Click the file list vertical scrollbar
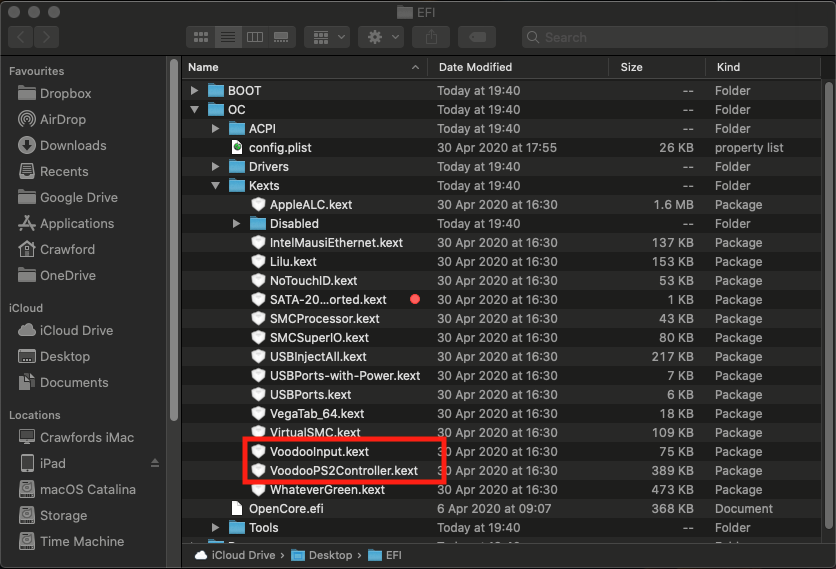The image size is (836, 569). pyautogui.click(x=828, y=304)
